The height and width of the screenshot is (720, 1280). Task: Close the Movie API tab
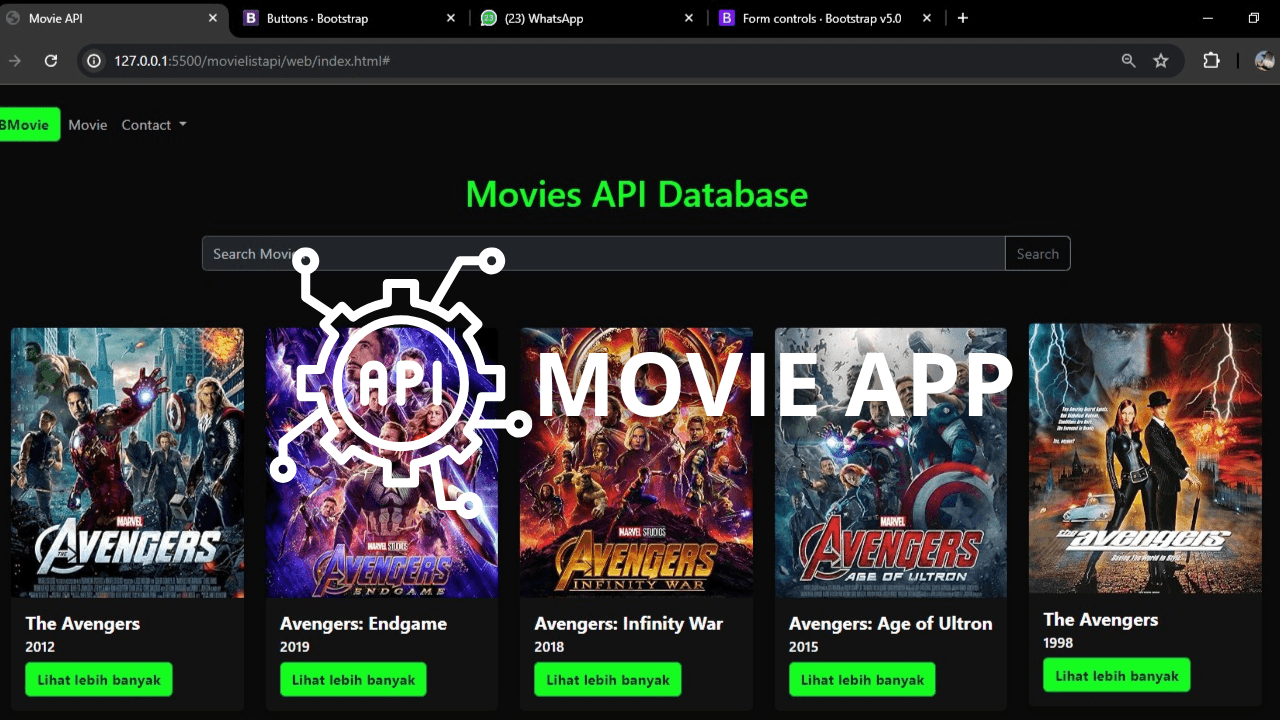point(213,18)
